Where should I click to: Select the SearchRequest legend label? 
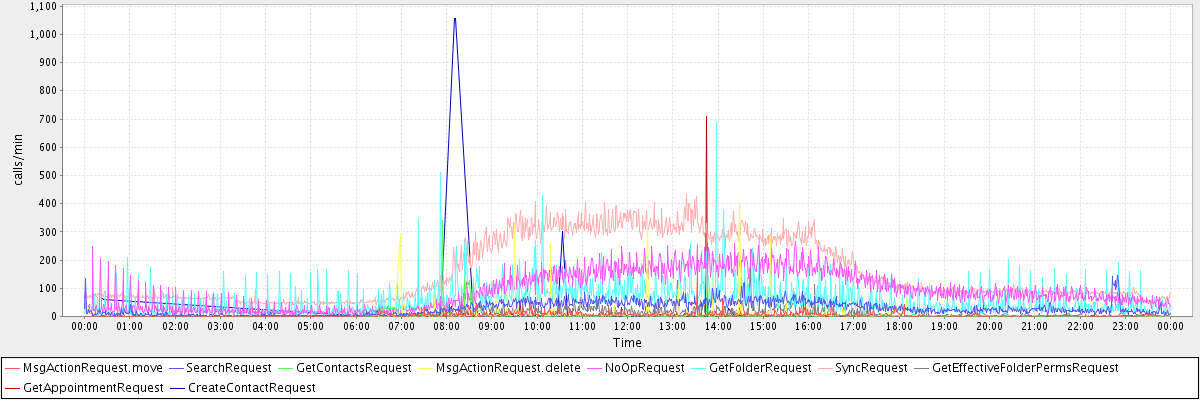tap(229, 368)
